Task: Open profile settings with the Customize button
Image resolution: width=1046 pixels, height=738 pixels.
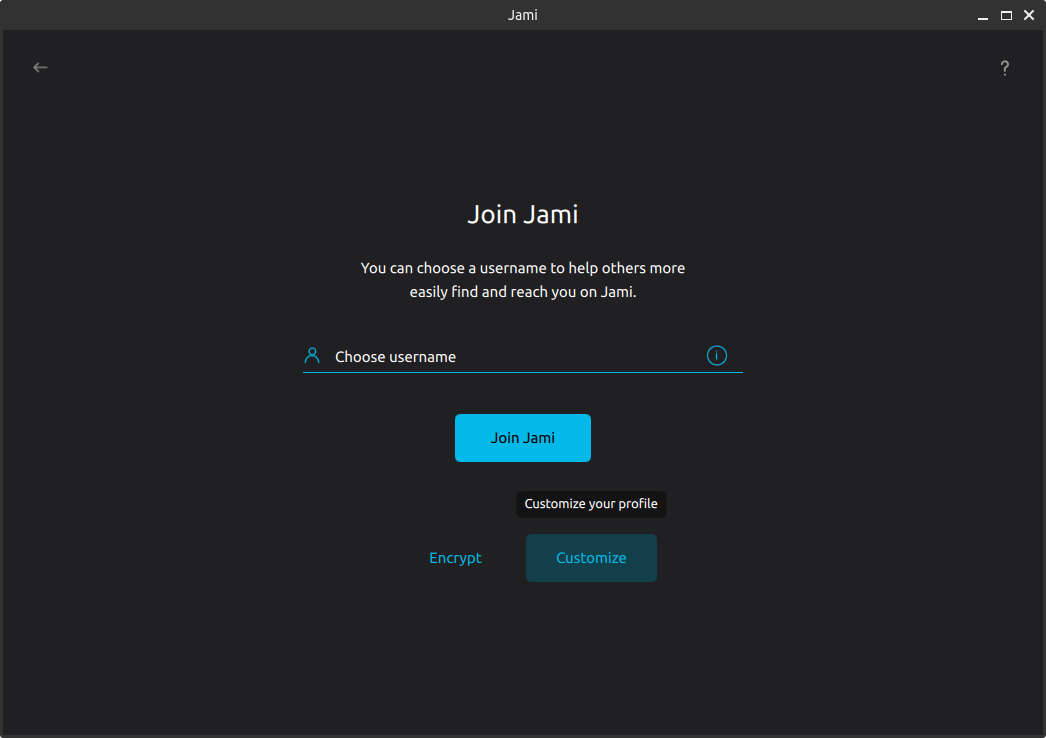Action: coord(591,558)
